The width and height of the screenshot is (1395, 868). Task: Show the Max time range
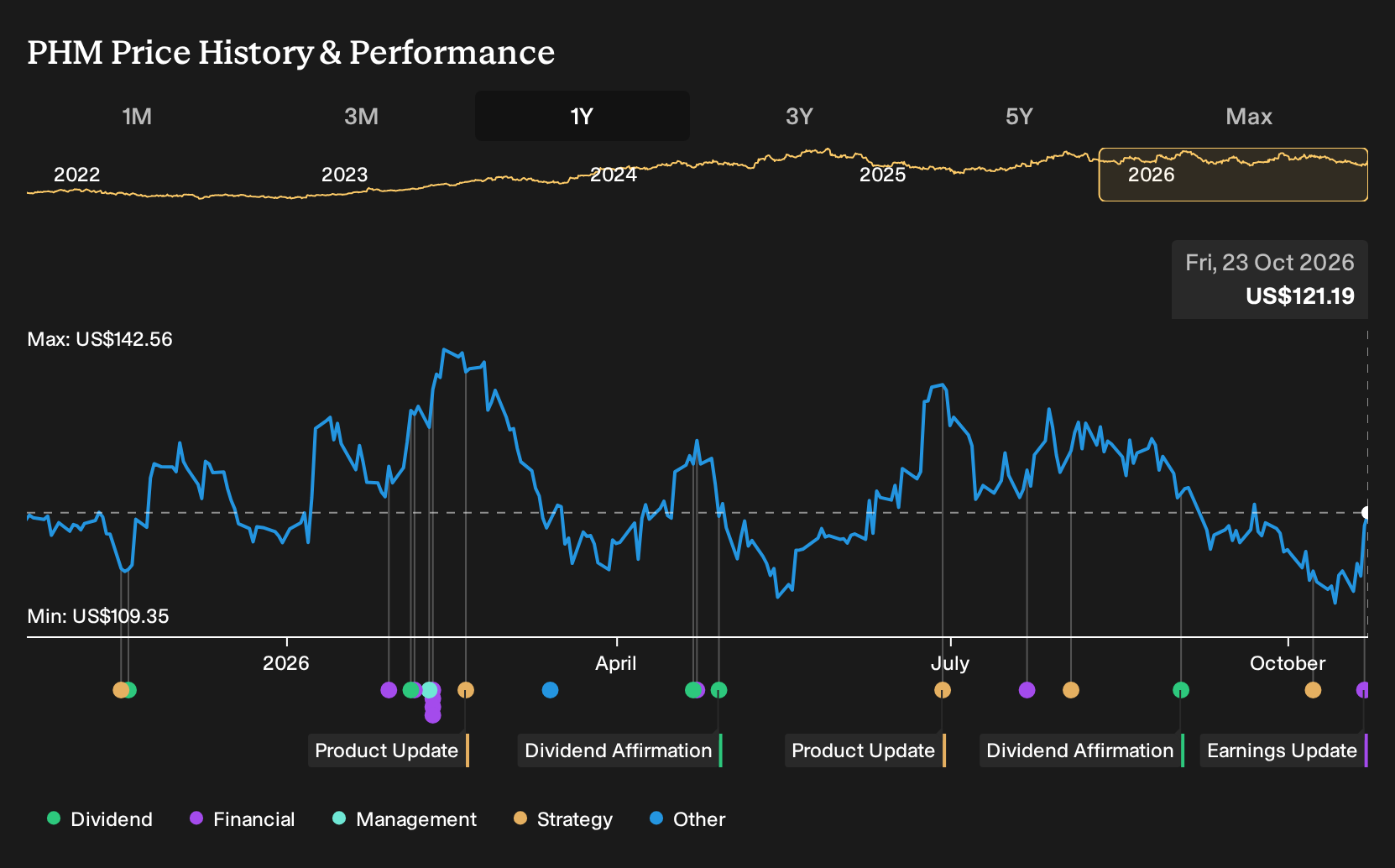(1249, 116)
